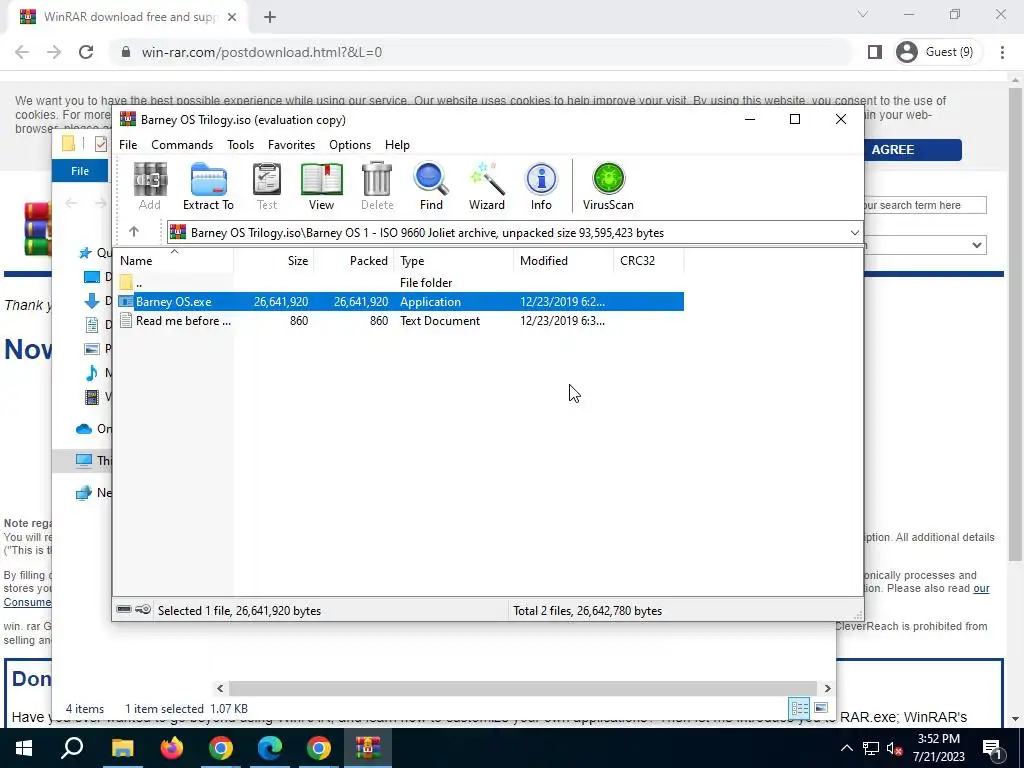The height and width of the screenshot is (768, 1024).
Task: Sort files by the Size column
Action: (274, 261)
